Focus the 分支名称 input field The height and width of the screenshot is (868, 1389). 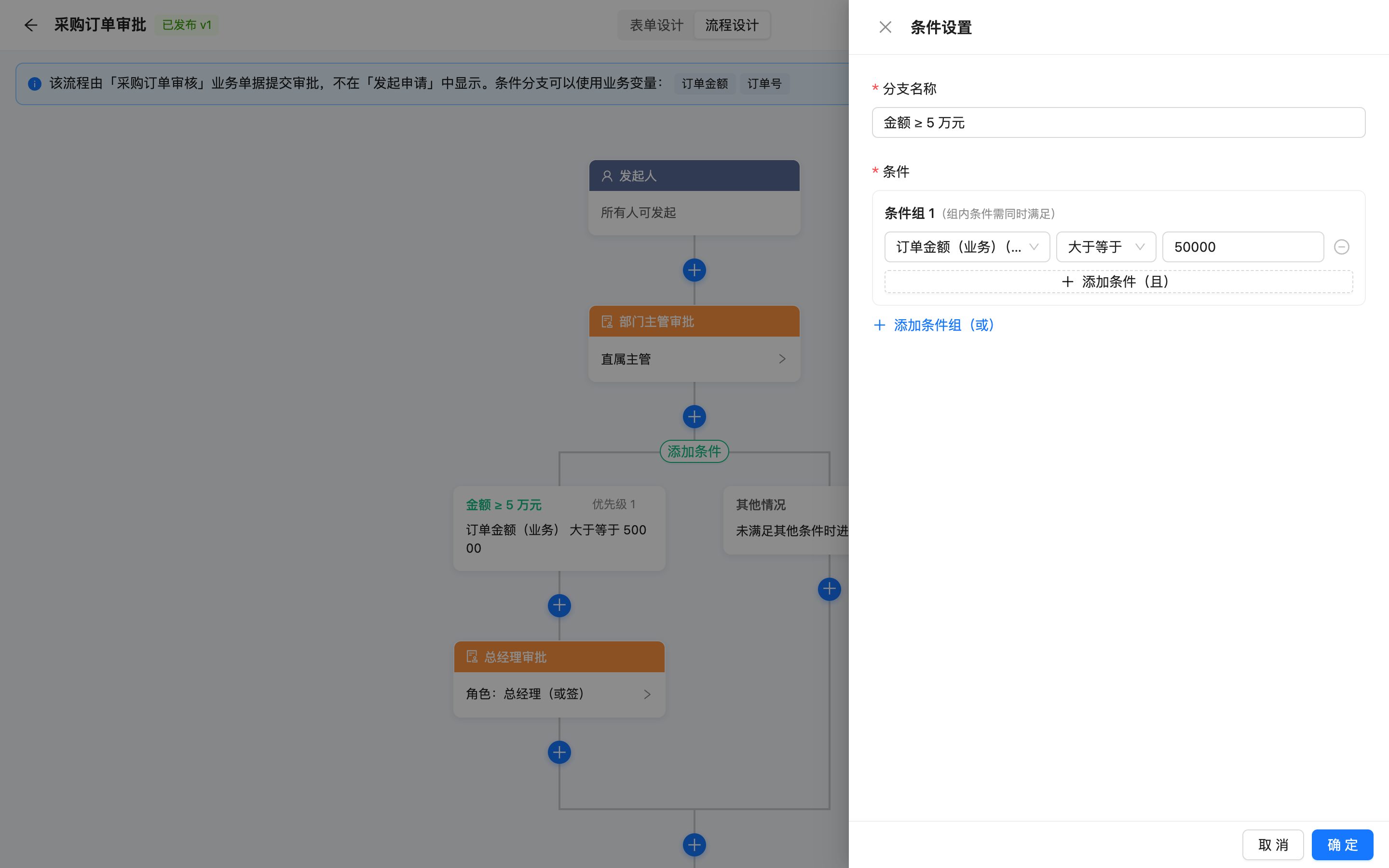click(x=1118, y=122)
